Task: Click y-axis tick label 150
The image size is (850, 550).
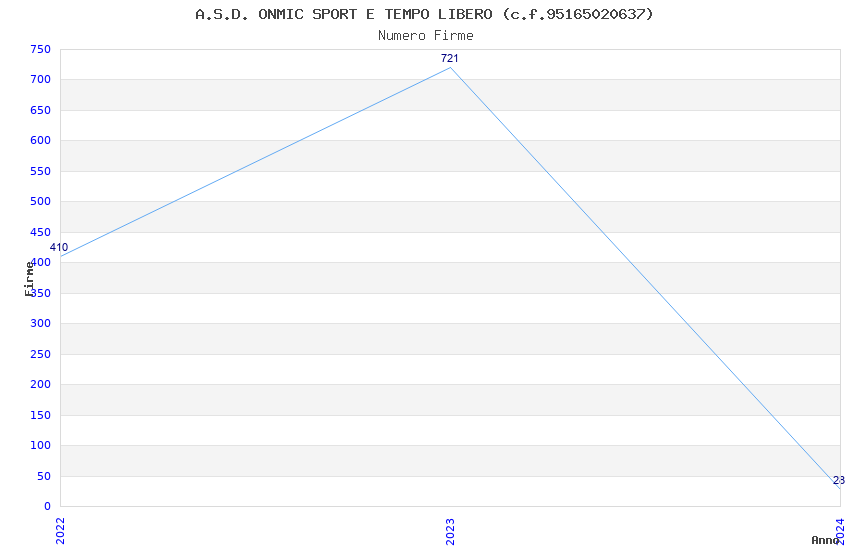Action: pyautogui.click(x=41, y=415)
